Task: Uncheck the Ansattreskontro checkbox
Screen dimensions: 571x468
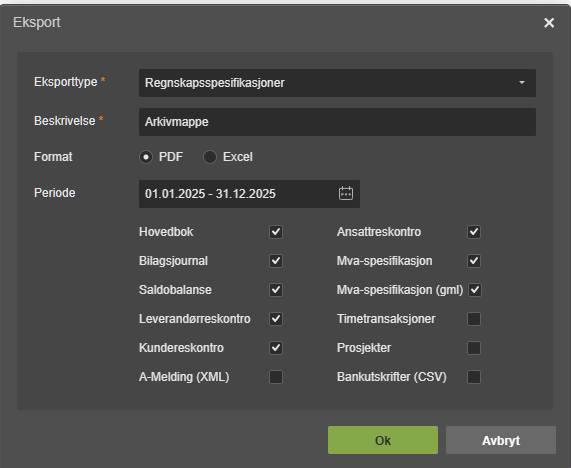Action: (474, 232)
